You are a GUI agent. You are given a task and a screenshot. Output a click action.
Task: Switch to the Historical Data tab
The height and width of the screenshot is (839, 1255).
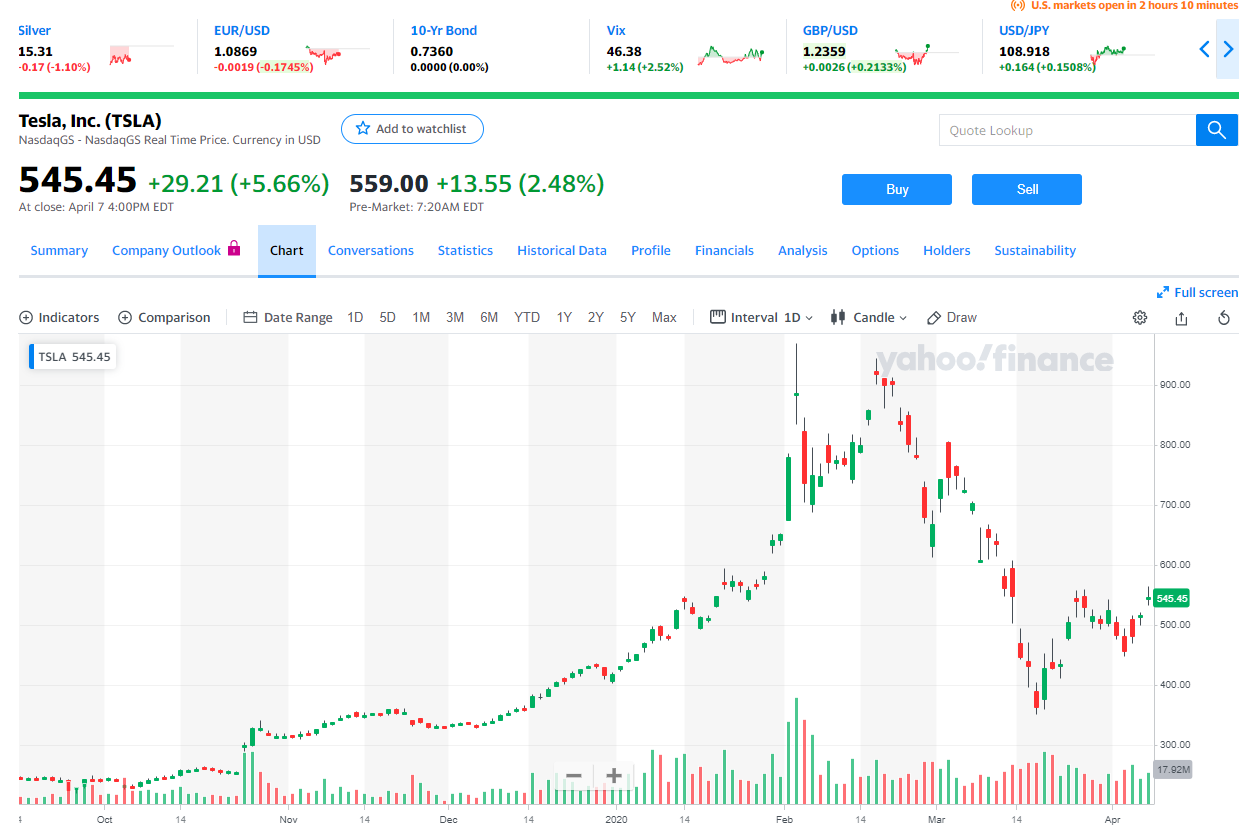561,251
